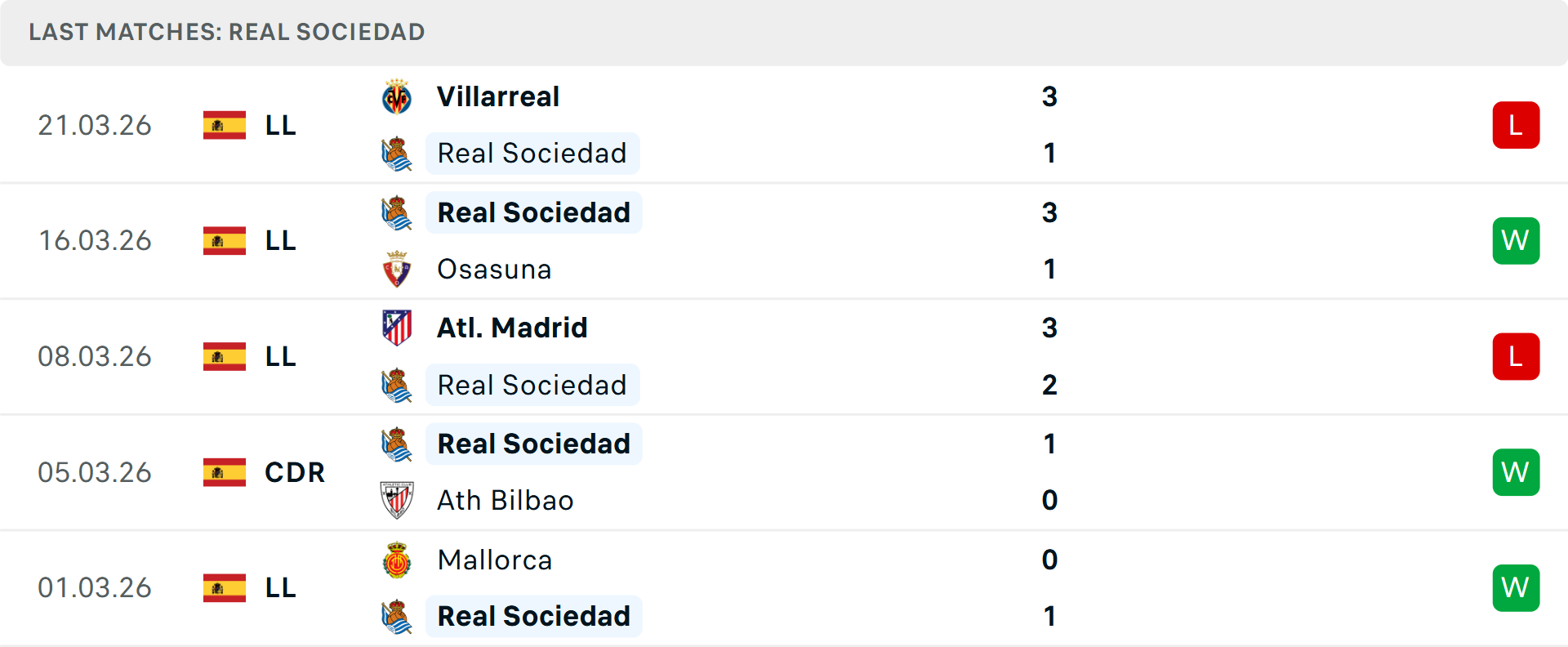Open the Ath Bilbao club badge
The image size is (1568, 647).
pyautogui.click(x=397, y=500)
